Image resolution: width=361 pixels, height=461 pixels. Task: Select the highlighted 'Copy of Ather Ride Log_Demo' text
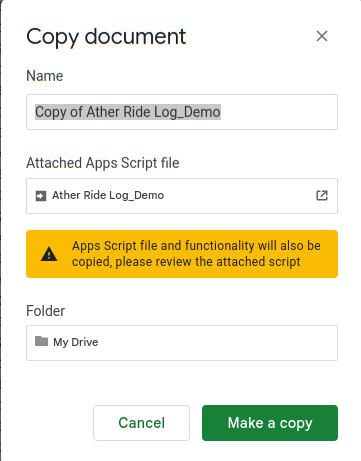click(x=128, y=112)
